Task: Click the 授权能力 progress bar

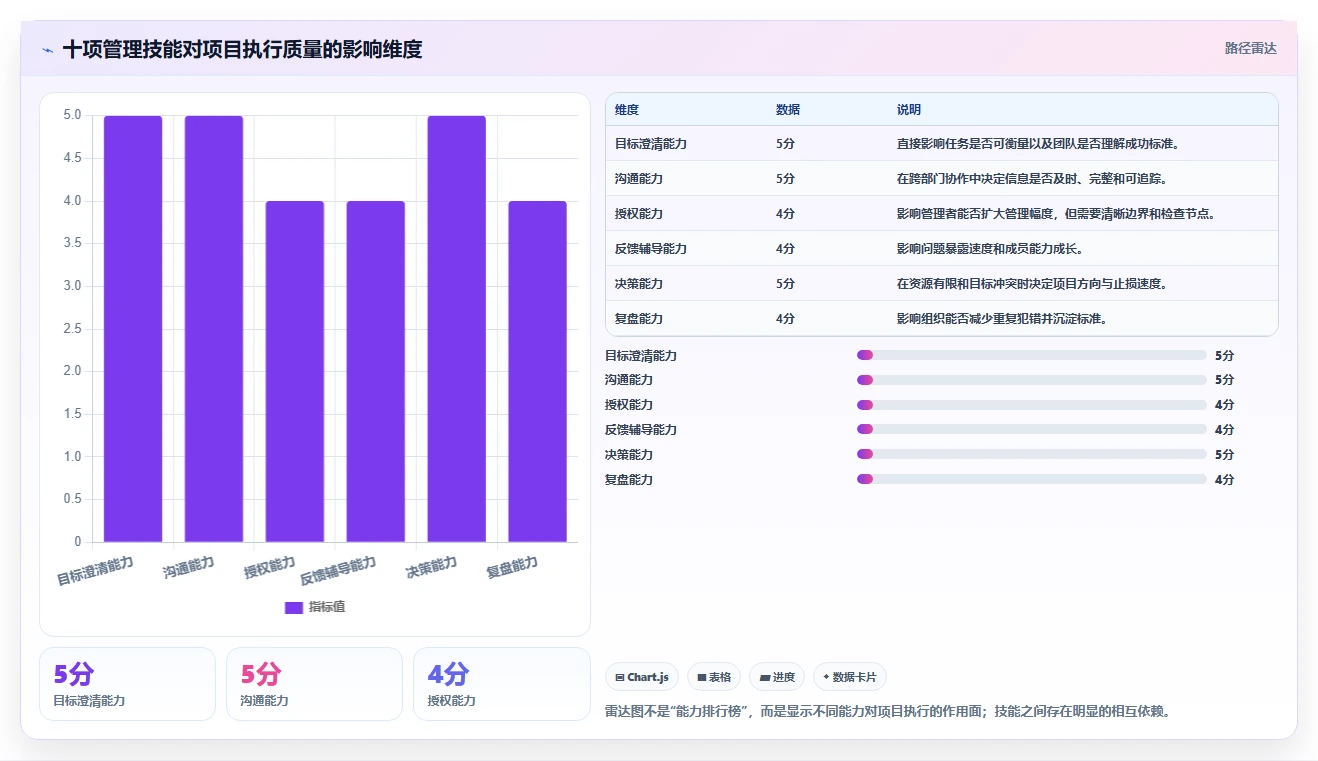Action: pos(1032,405)
